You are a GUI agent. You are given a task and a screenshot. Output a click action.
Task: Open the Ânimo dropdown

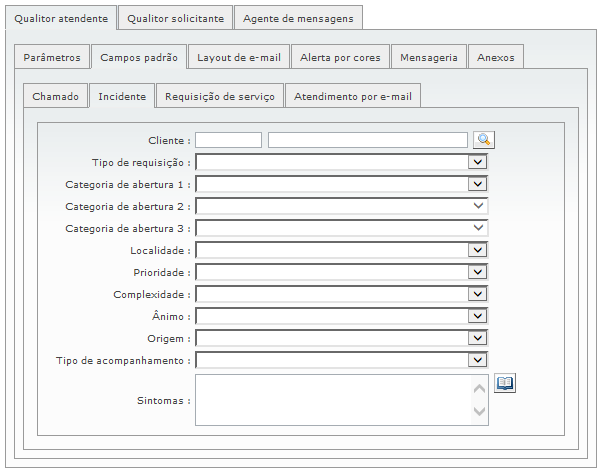coord(341,316)
